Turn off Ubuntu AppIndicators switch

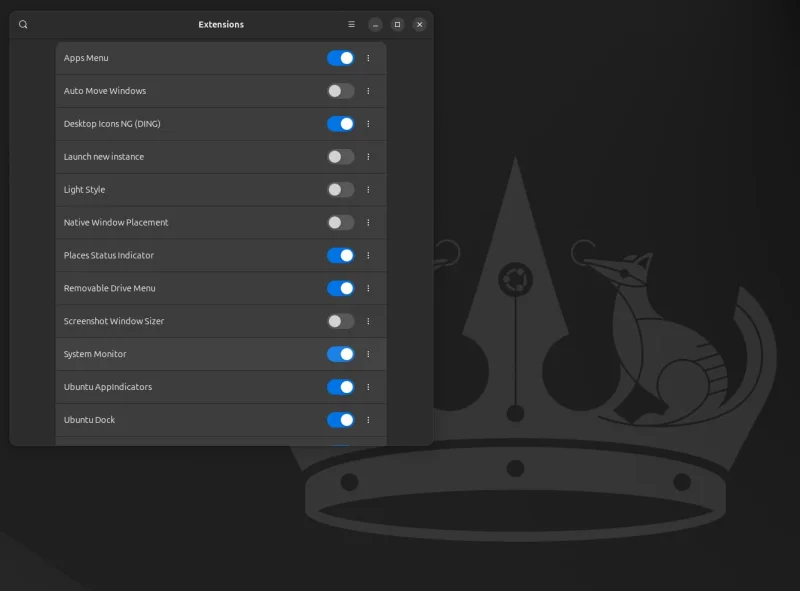point(341,387)
